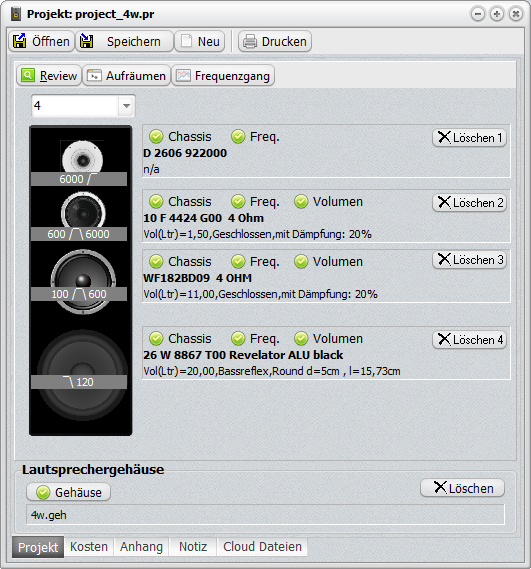Delete driver 1 with Löschen 1
Screen dimensions: 531x569
click(x=469, y=138)
